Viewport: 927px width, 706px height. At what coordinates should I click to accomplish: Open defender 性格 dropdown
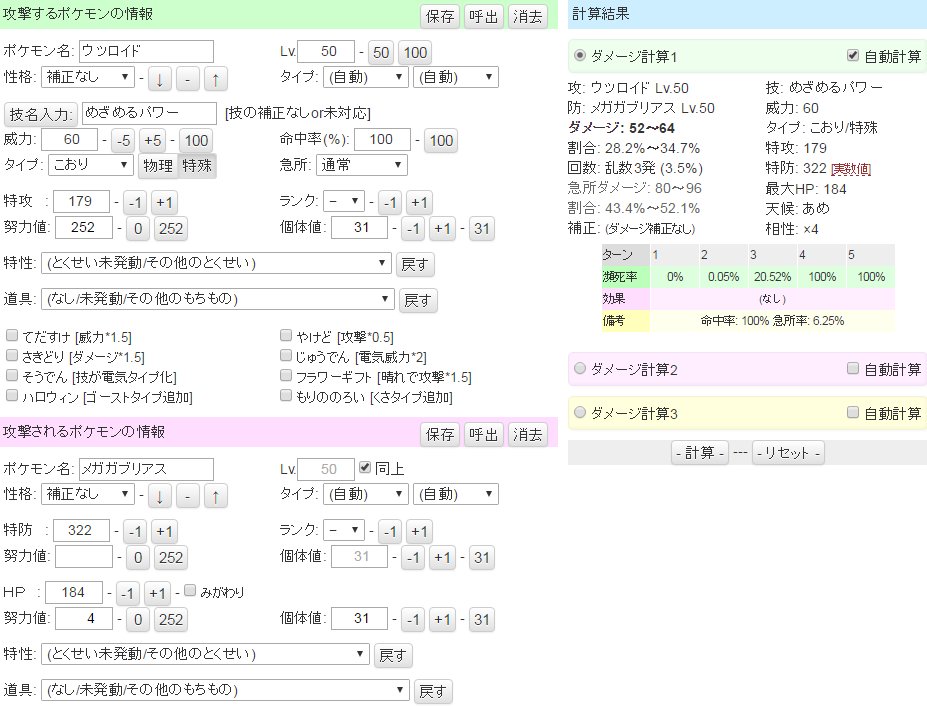[87, 494]
